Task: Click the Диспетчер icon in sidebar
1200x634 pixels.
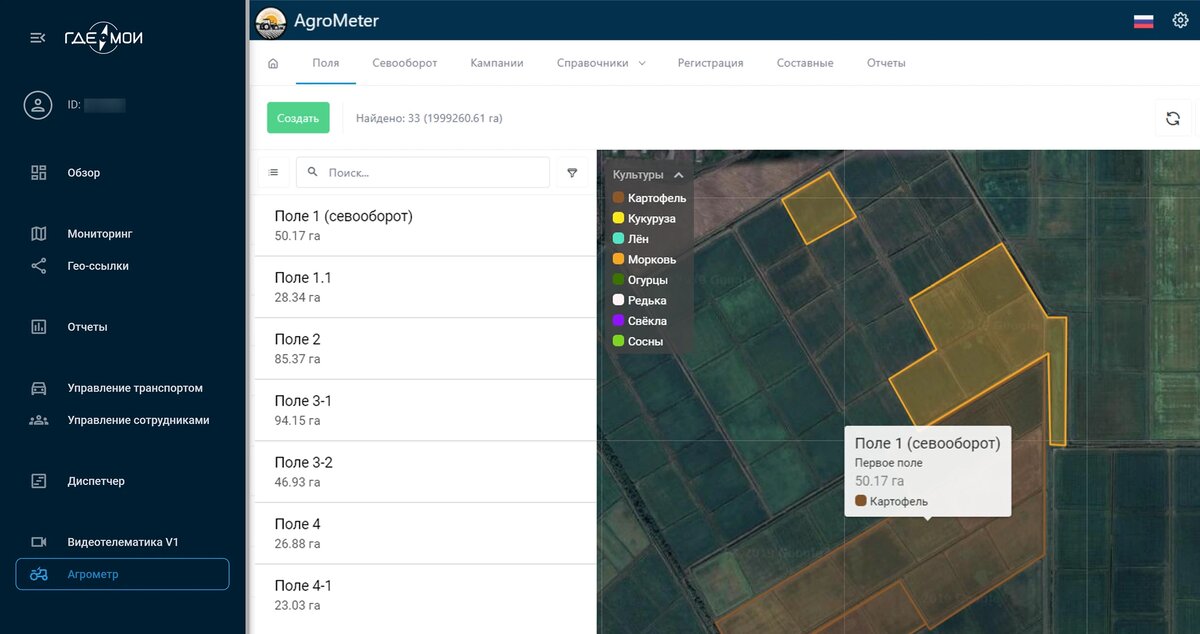Action: click(x=39, y=481)
